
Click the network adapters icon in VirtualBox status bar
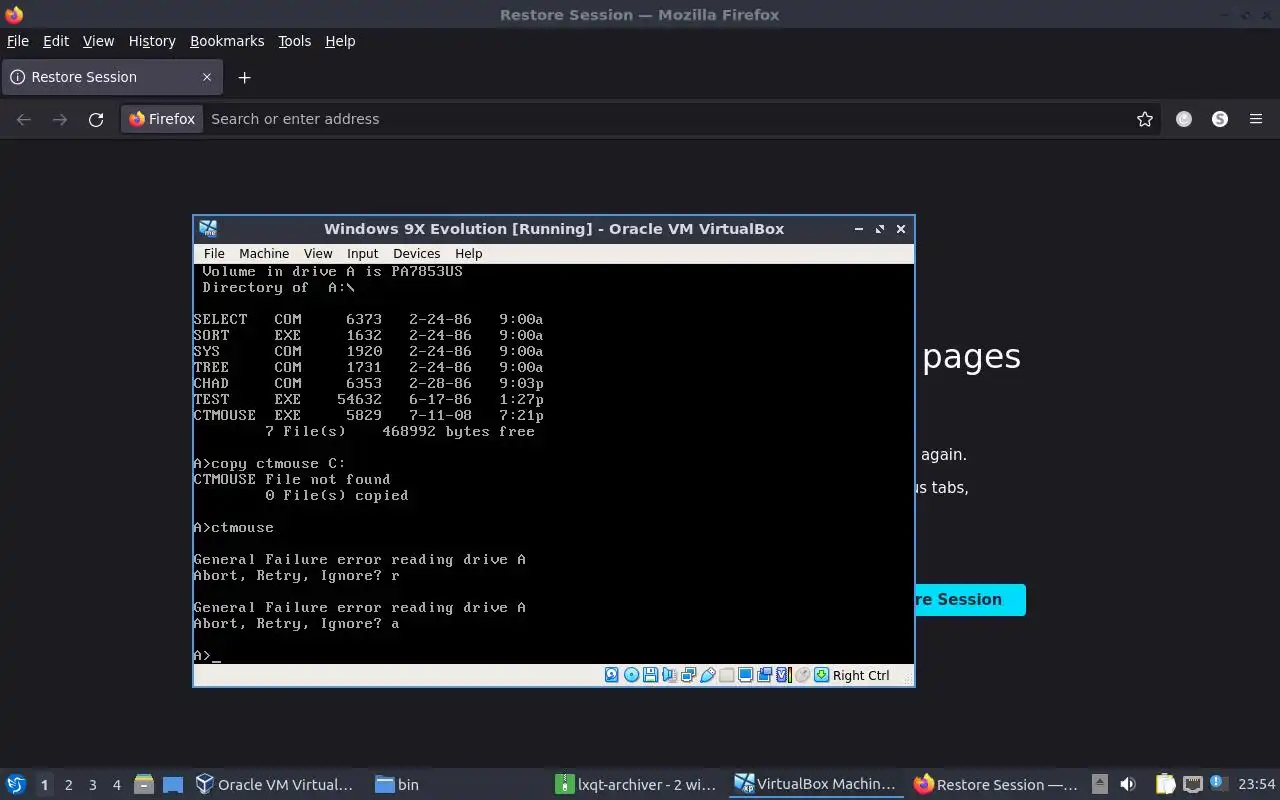tap(688, 675)
